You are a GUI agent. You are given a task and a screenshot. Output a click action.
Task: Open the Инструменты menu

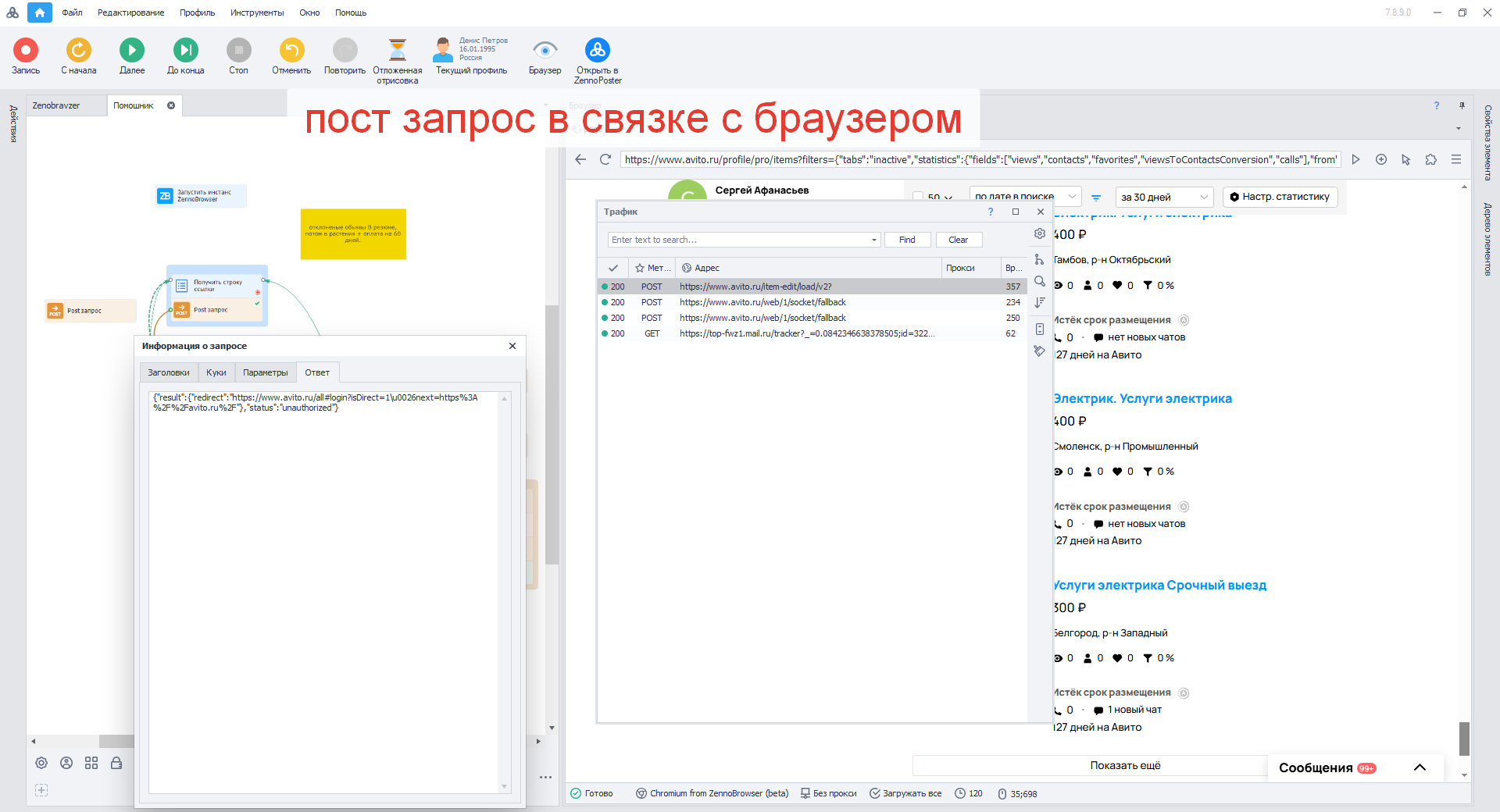click(x=257, y=12)
